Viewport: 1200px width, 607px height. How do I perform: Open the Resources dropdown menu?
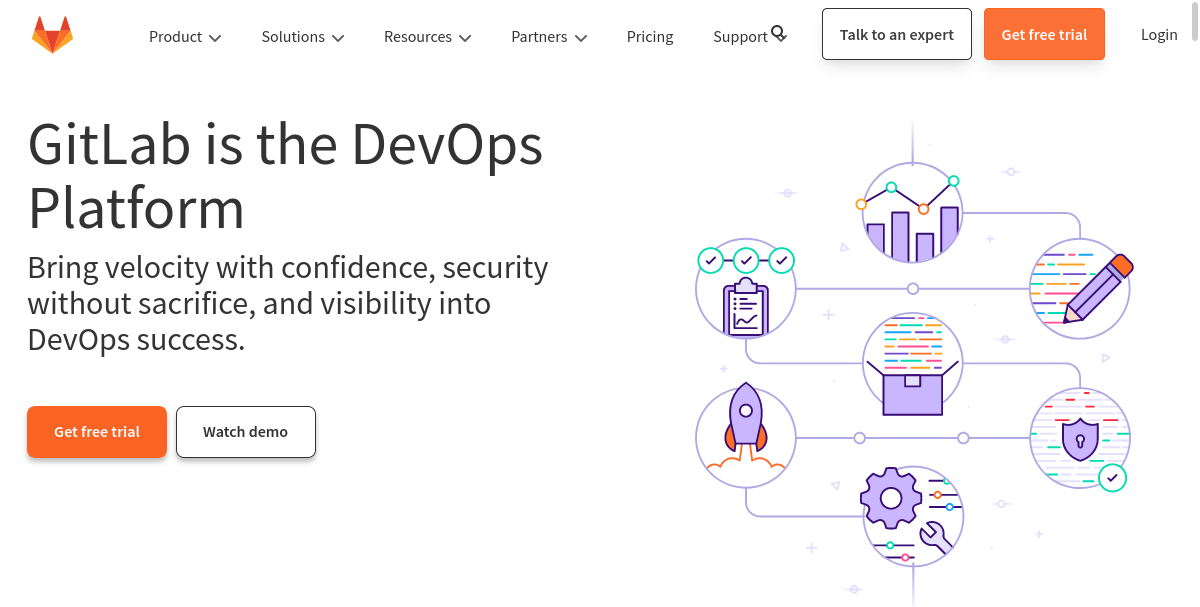click(427, 37)
